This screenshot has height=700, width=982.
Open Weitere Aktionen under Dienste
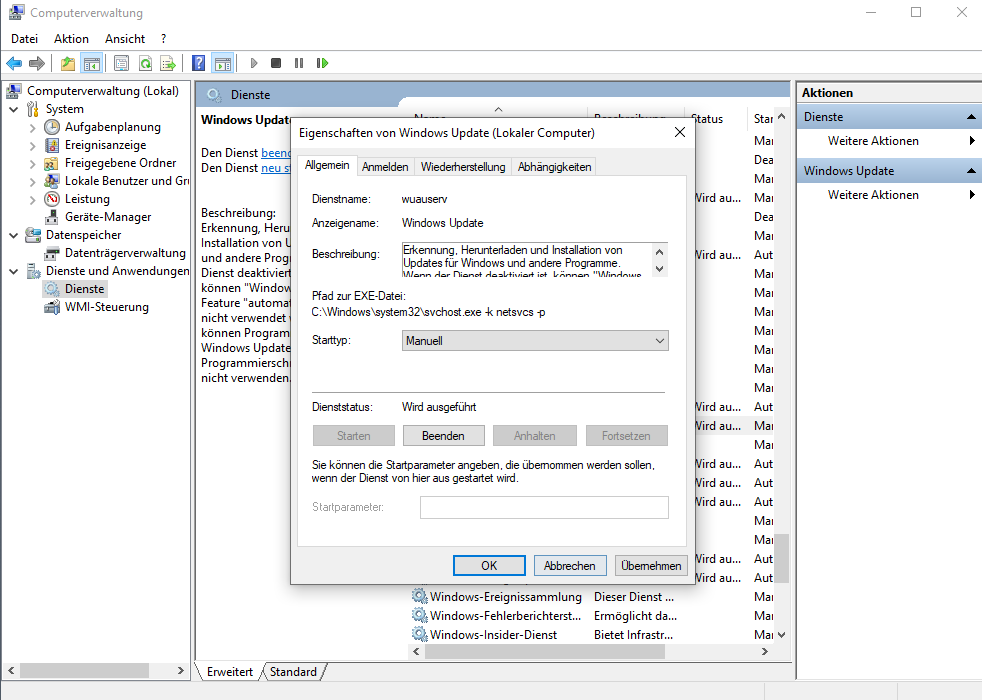[x=873, y=141]
